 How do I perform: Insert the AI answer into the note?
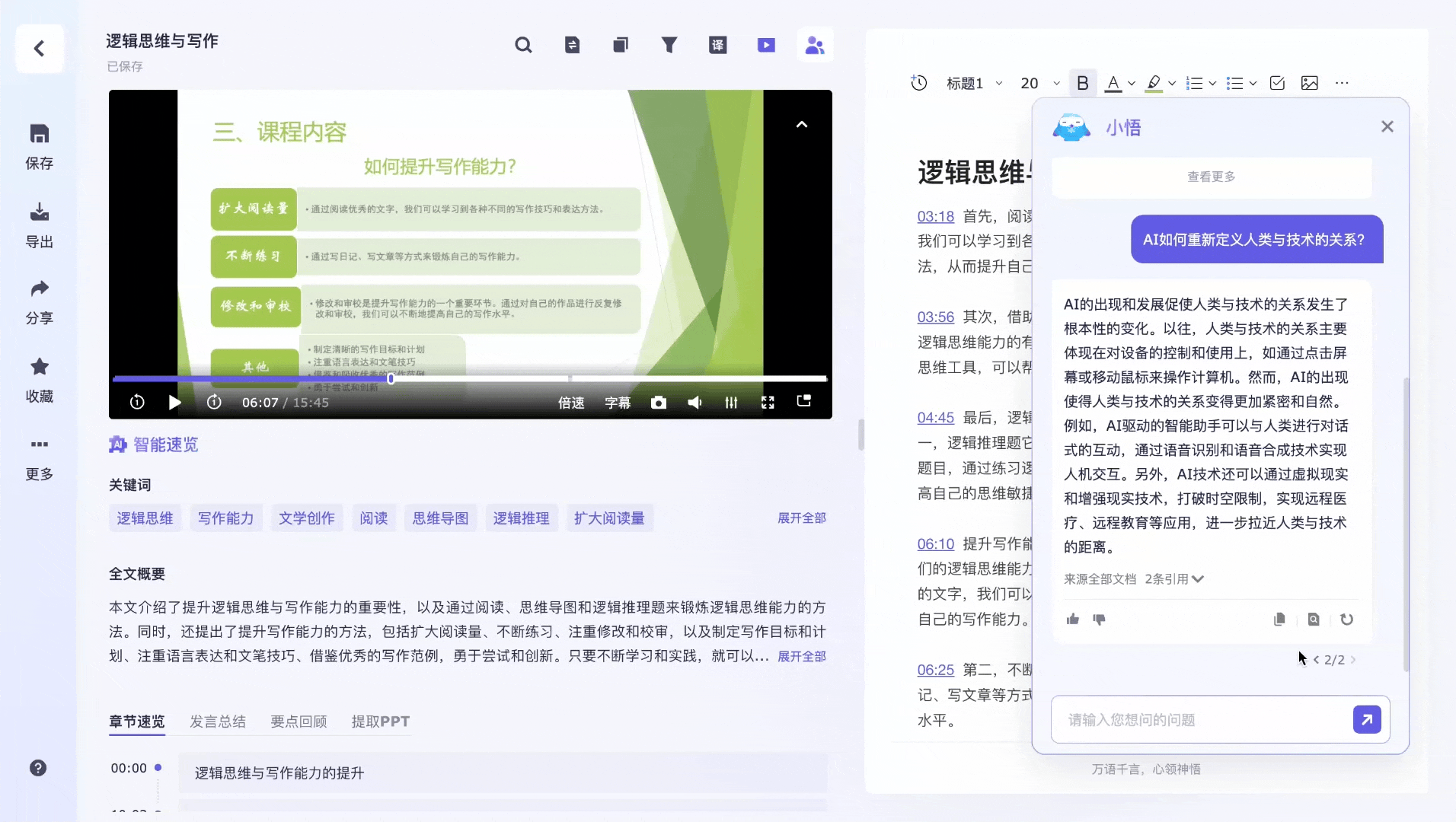pyautogui.click(x=1314, y=620)
